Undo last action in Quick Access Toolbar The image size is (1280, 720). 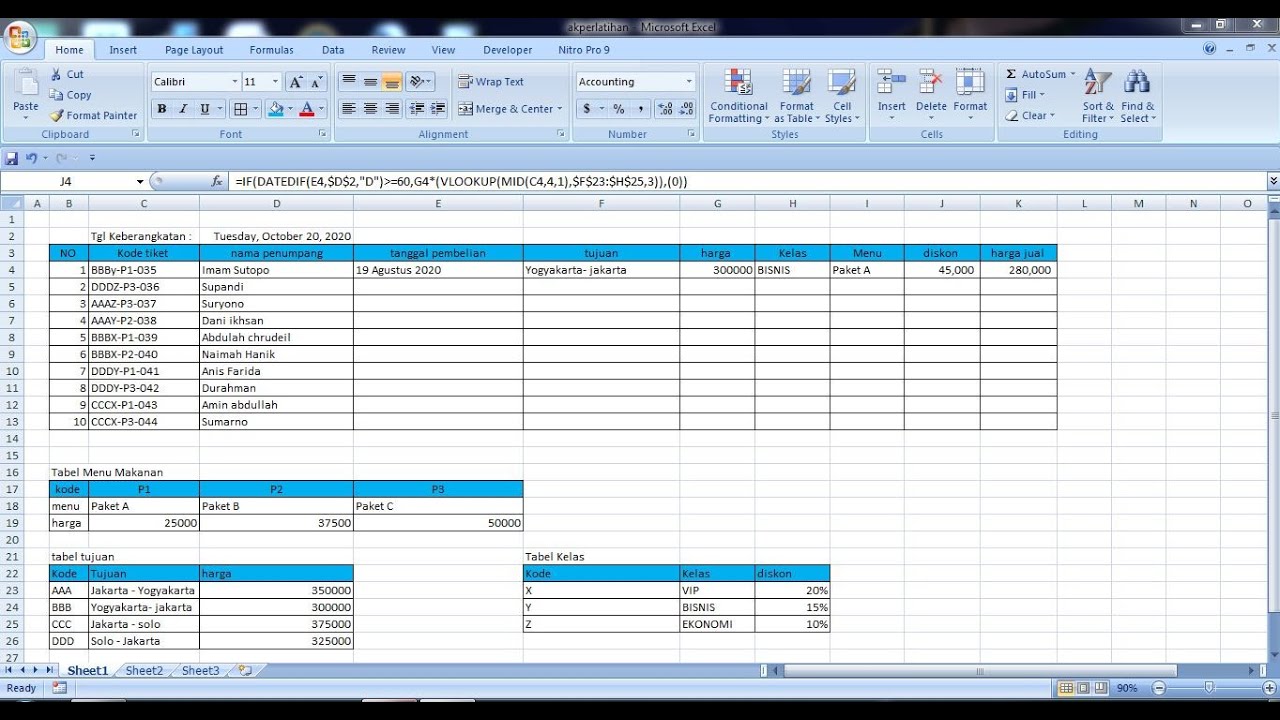[31, 158]
